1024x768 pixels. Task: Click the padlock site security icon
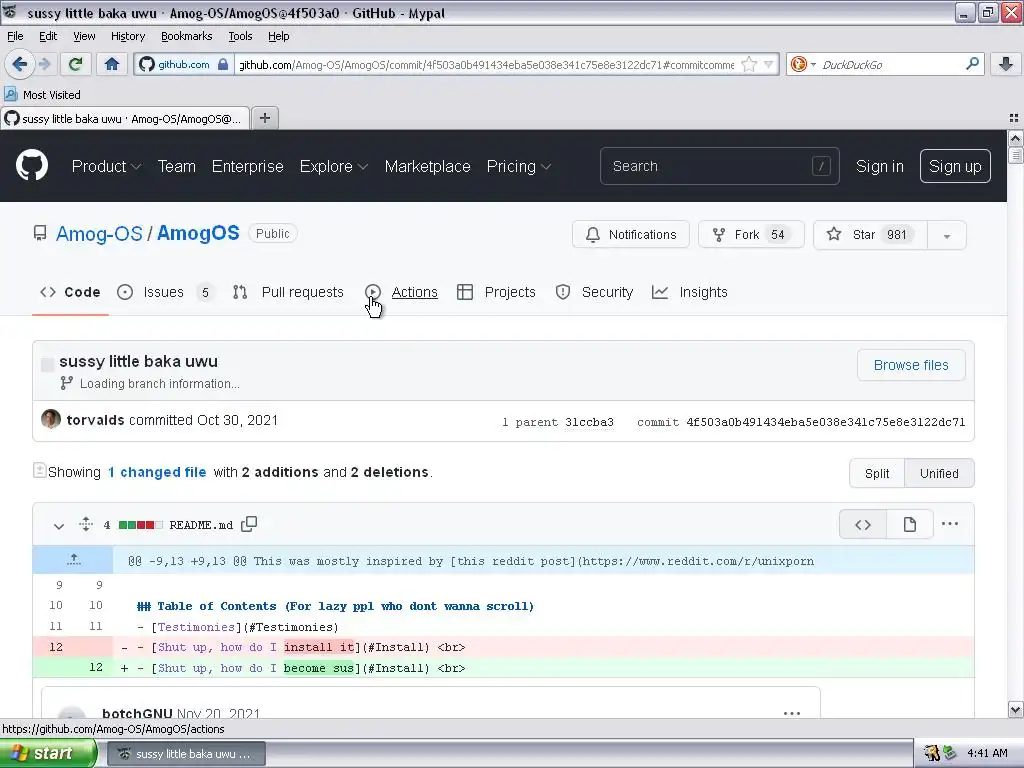223,64
